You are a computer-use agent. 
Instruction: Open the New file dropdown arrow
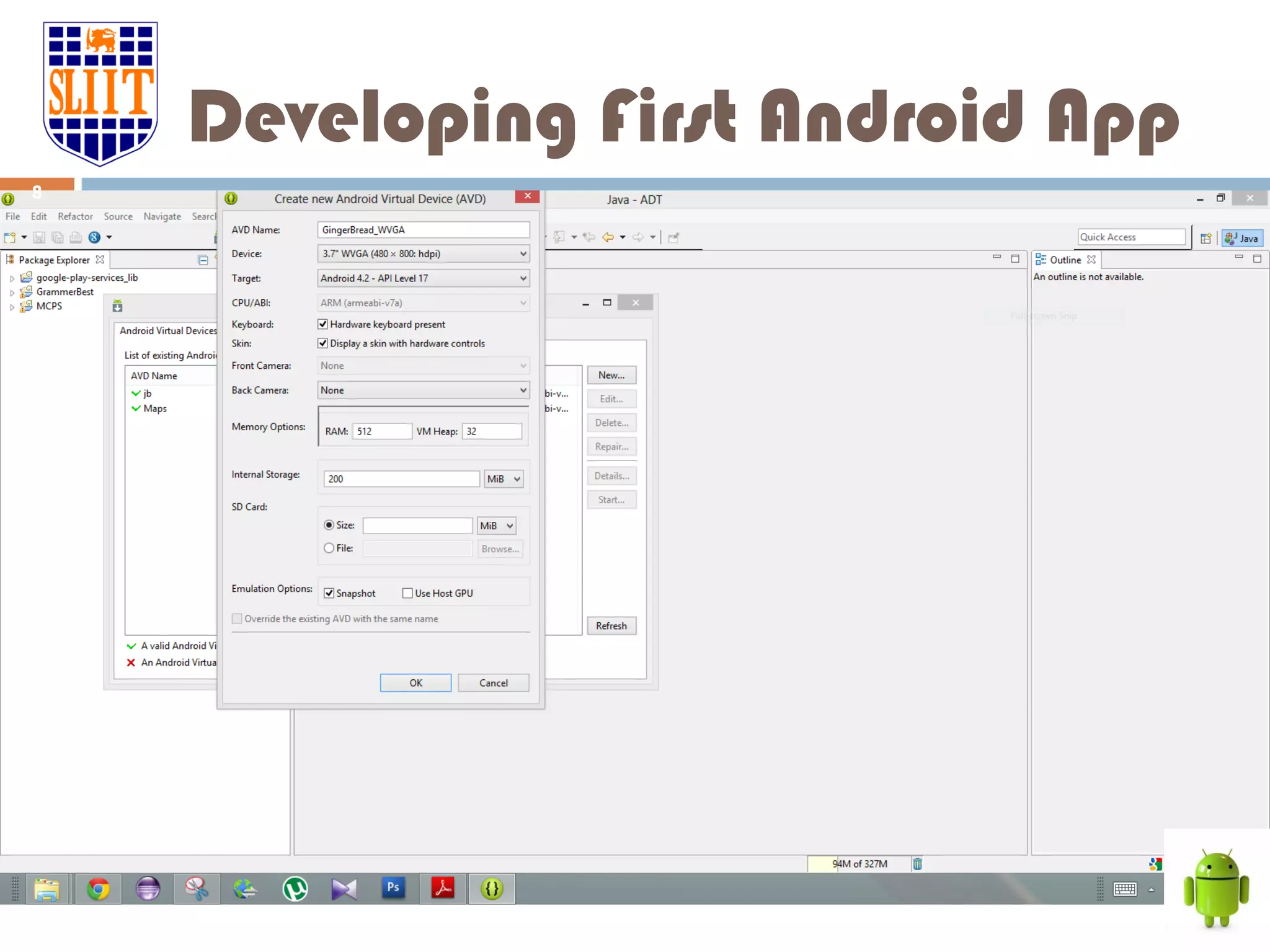[24, 237]
